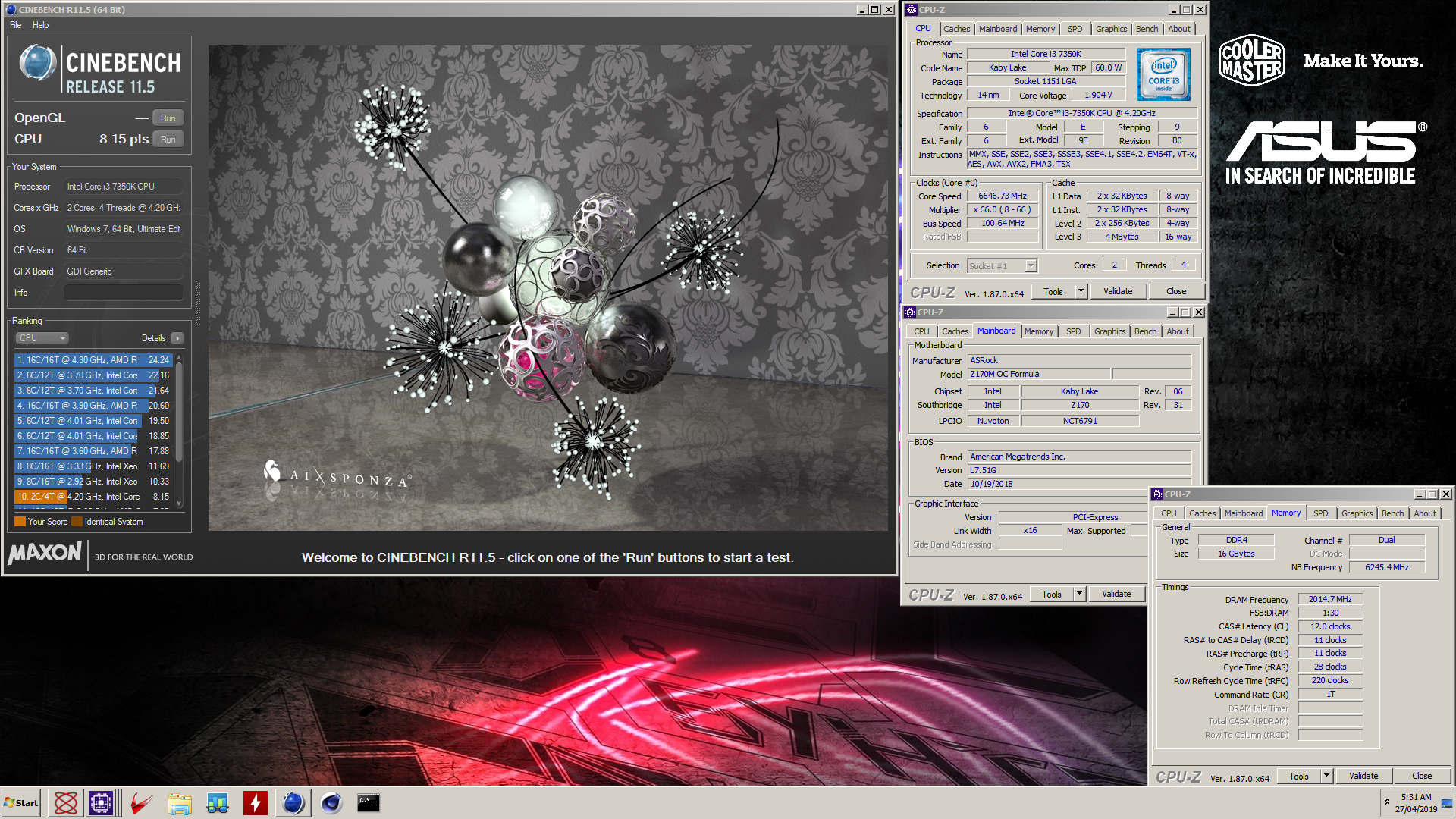
Task: Open the red lightning bolt taskbar icon
Action: point(256,803)
